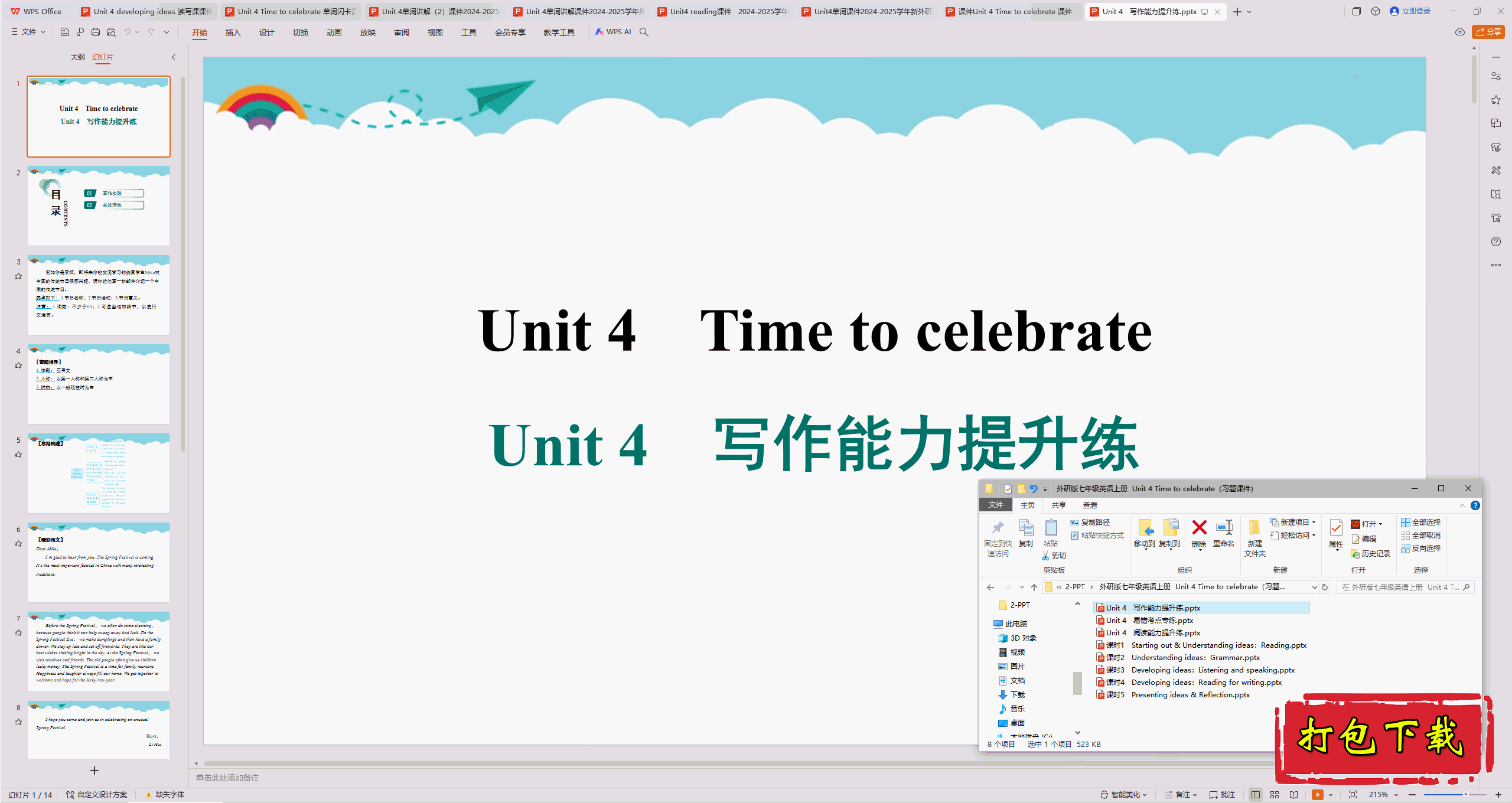The height and width of the screenshot is (803, 1512).
Task: Start slideshow with orange play button
Action: click(1317, 795)
